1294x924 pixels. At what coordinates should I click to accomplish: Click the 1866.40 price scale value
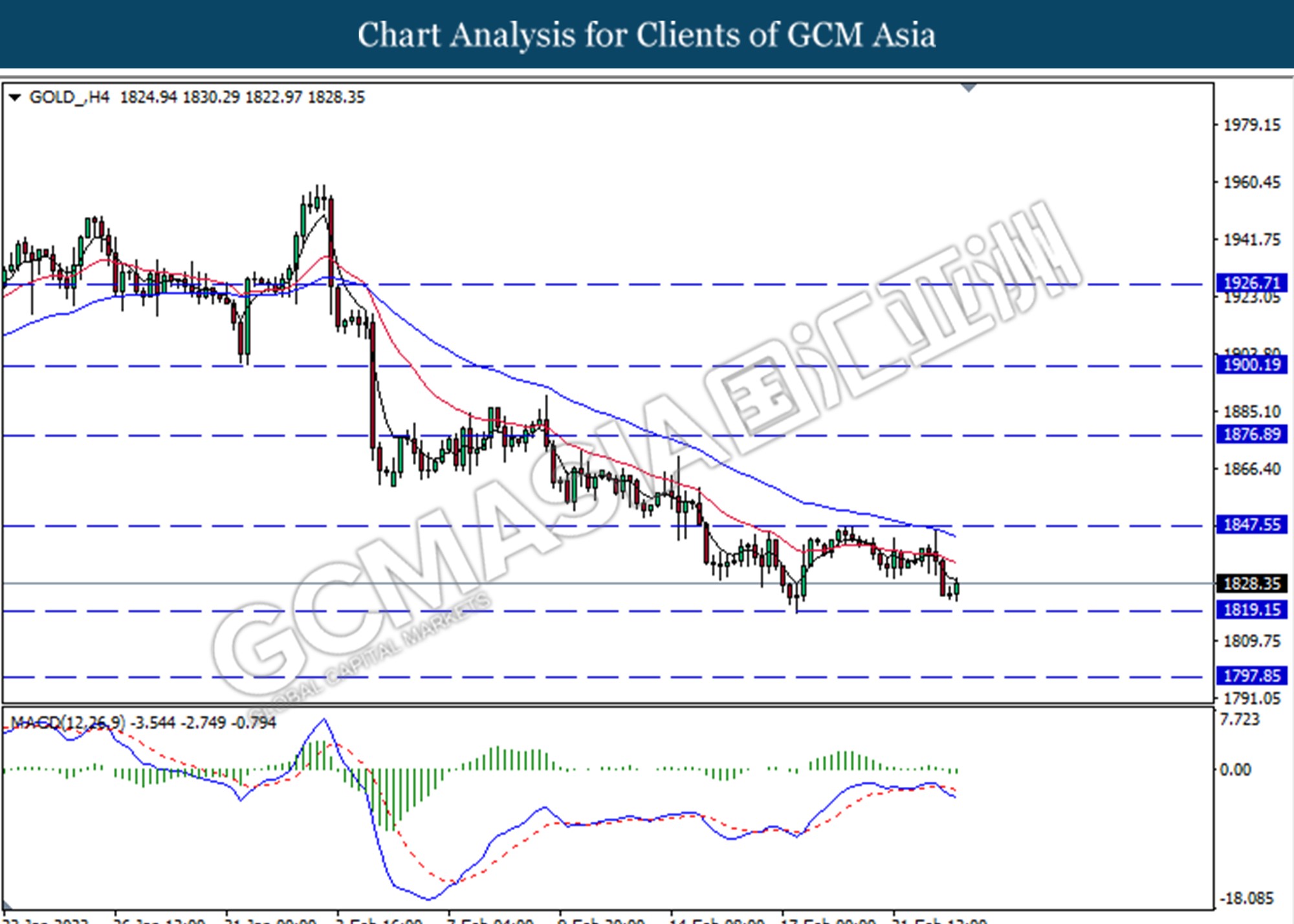1251,469
